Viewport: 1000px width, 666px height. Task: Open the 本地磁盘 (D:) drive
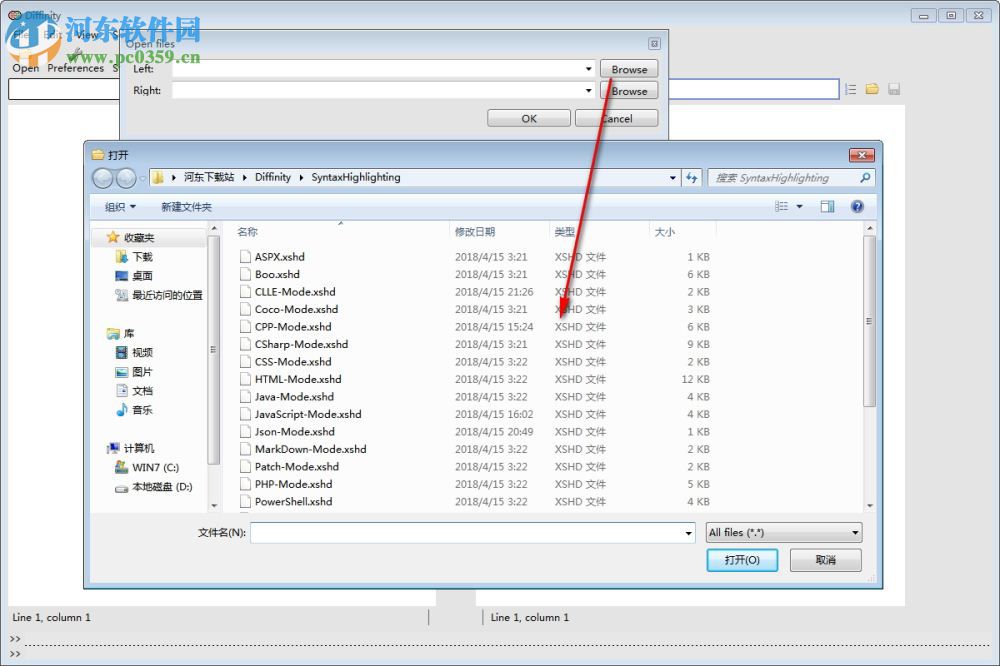(x=154, y=487)
